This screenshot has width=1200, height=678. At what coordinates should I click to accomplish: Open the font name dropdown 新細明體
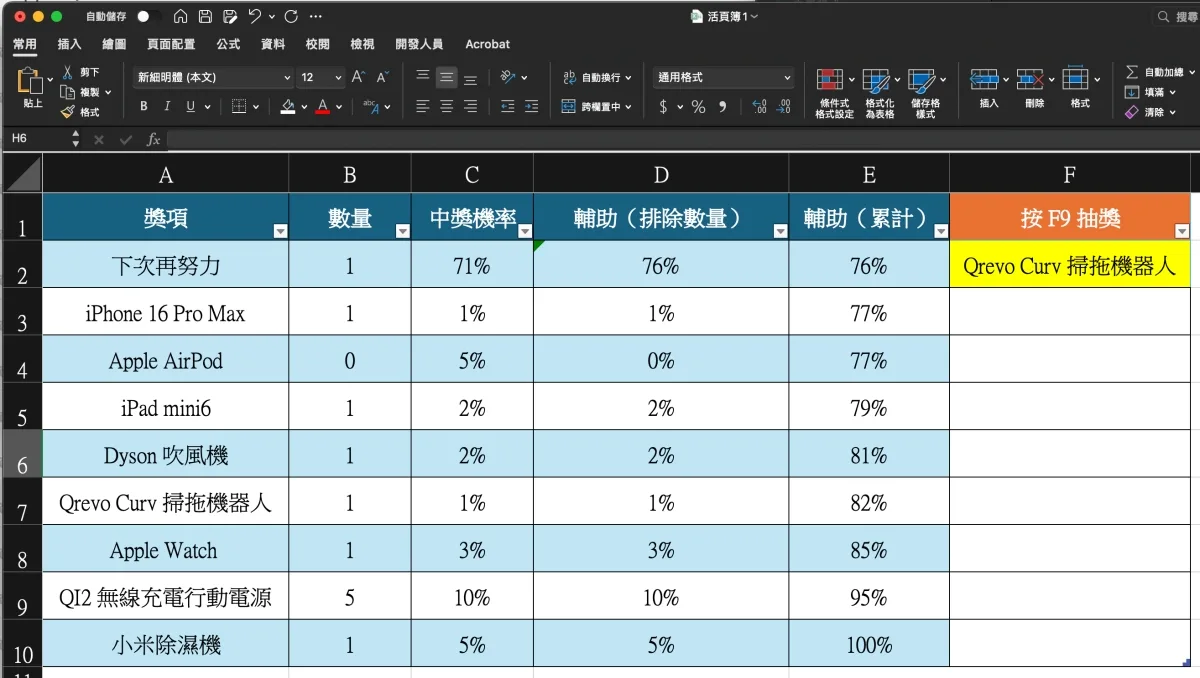click(212, 77)
